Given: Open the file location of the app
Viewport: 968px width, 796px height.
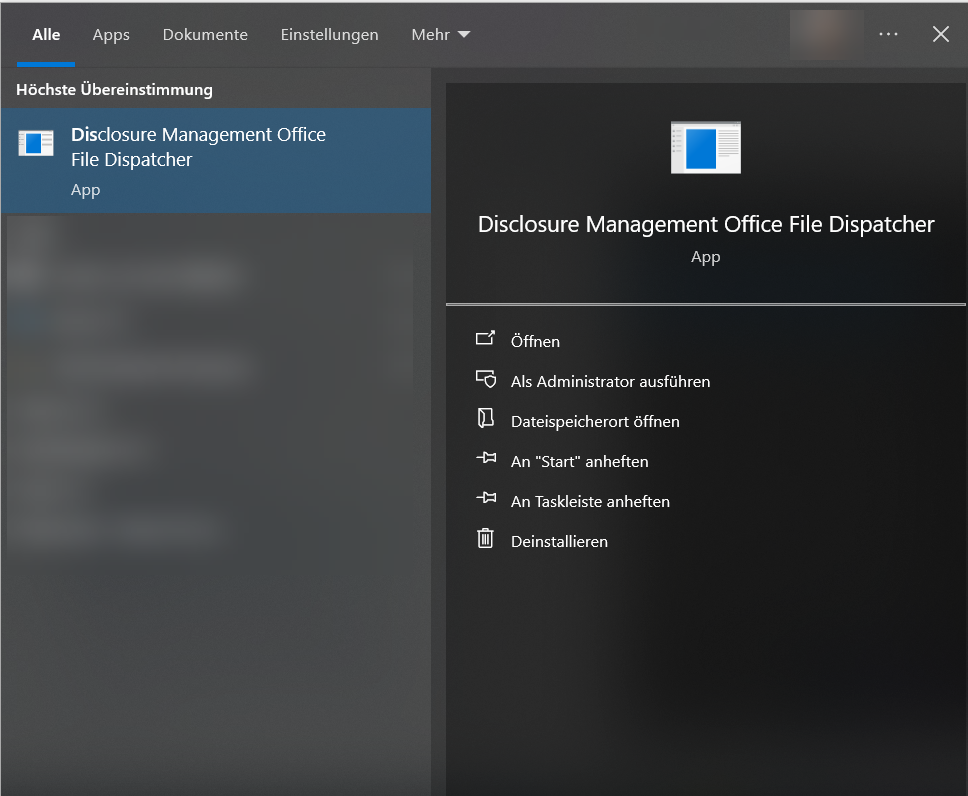Looking at the screenshot, I should 595,421.
